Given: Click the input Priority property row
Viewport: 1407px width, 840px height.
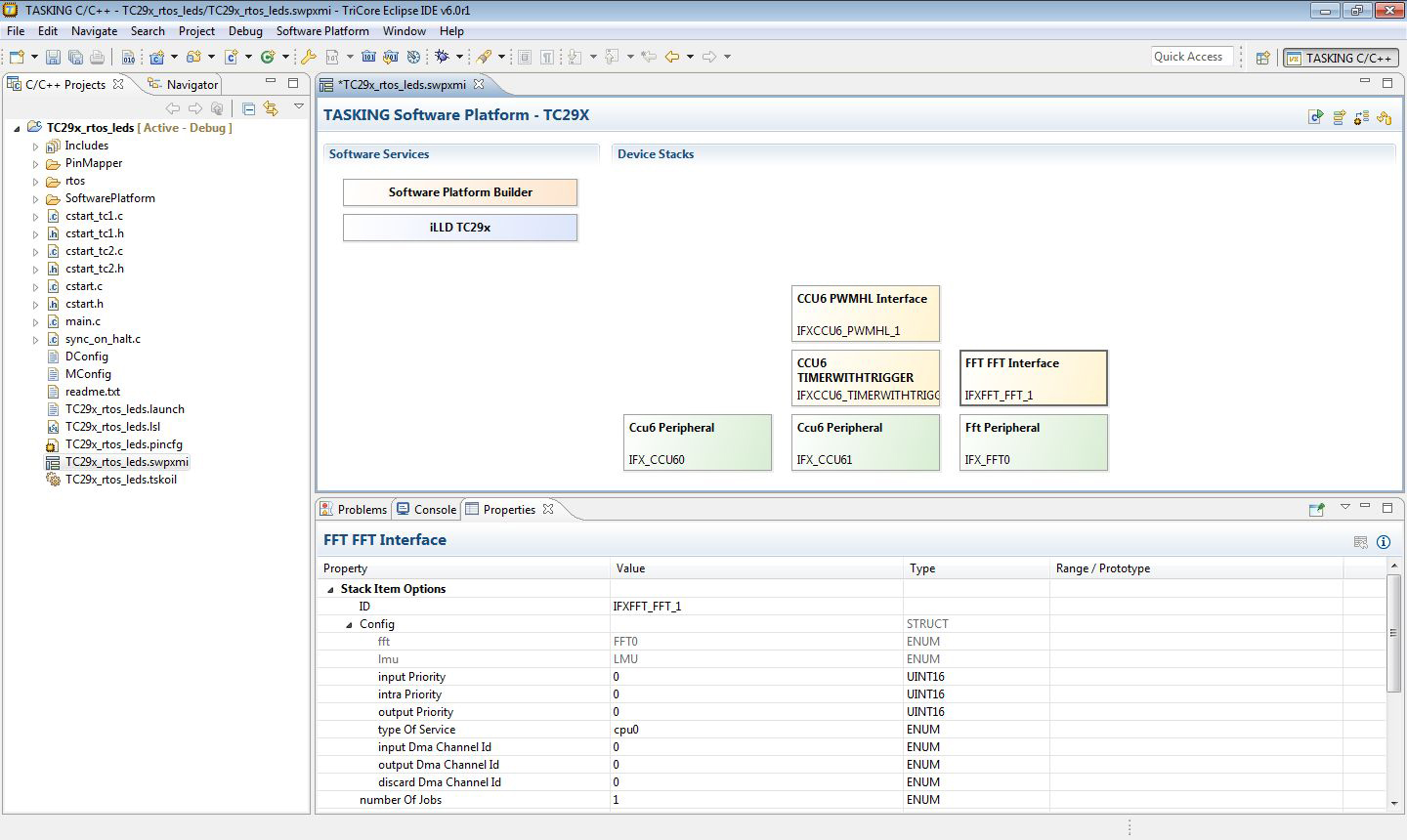Looking at the screenshot, I should pyautogui.click(x=850, y=677).
